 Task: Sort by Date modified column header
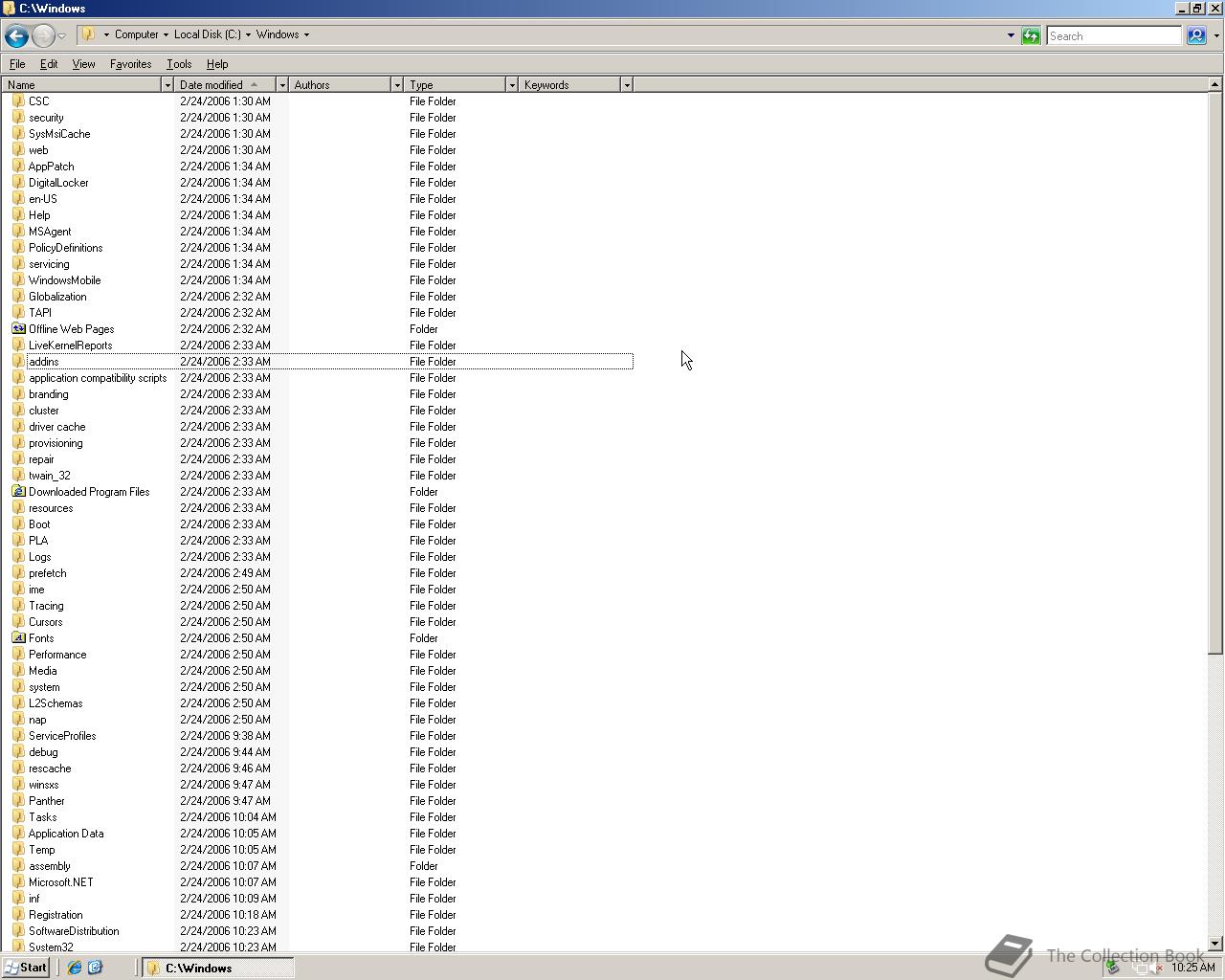click(x=225, y=85)
